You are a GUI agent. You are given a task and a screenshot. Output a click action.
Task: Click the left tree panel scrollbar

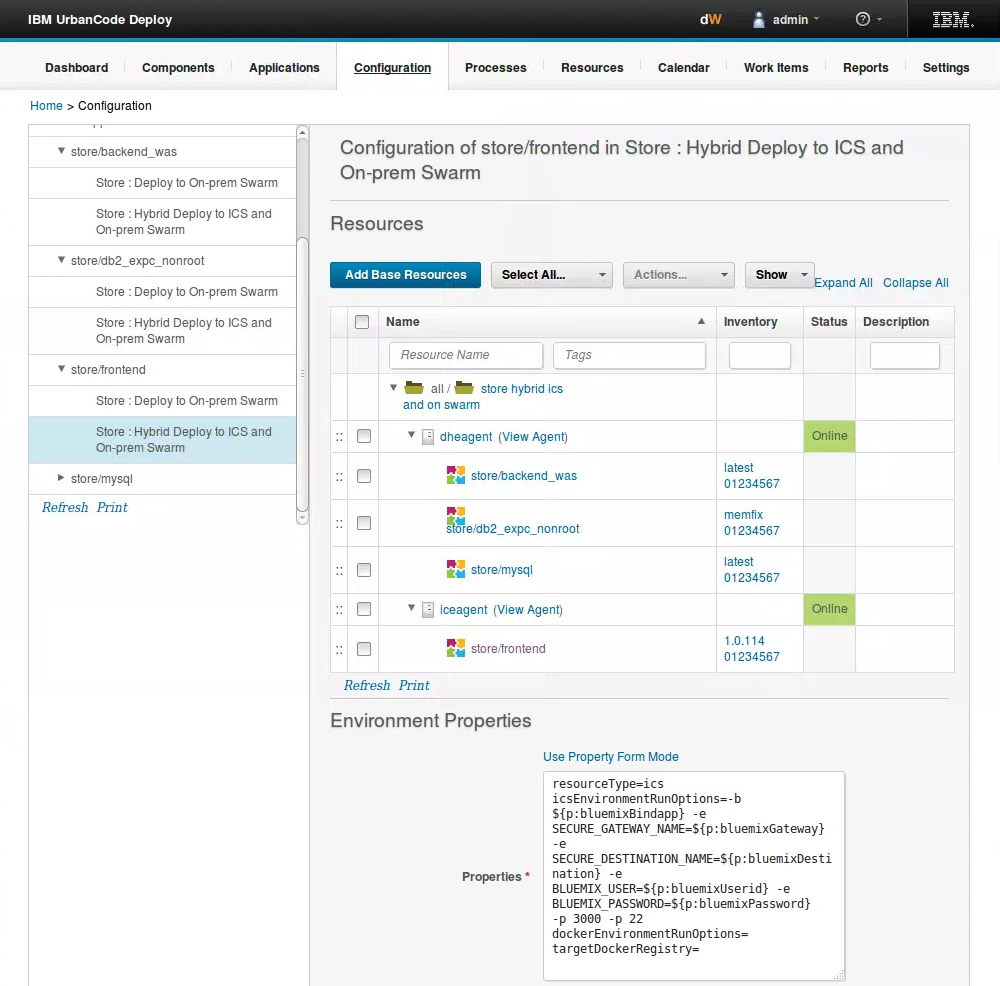[x=302, y=375]
